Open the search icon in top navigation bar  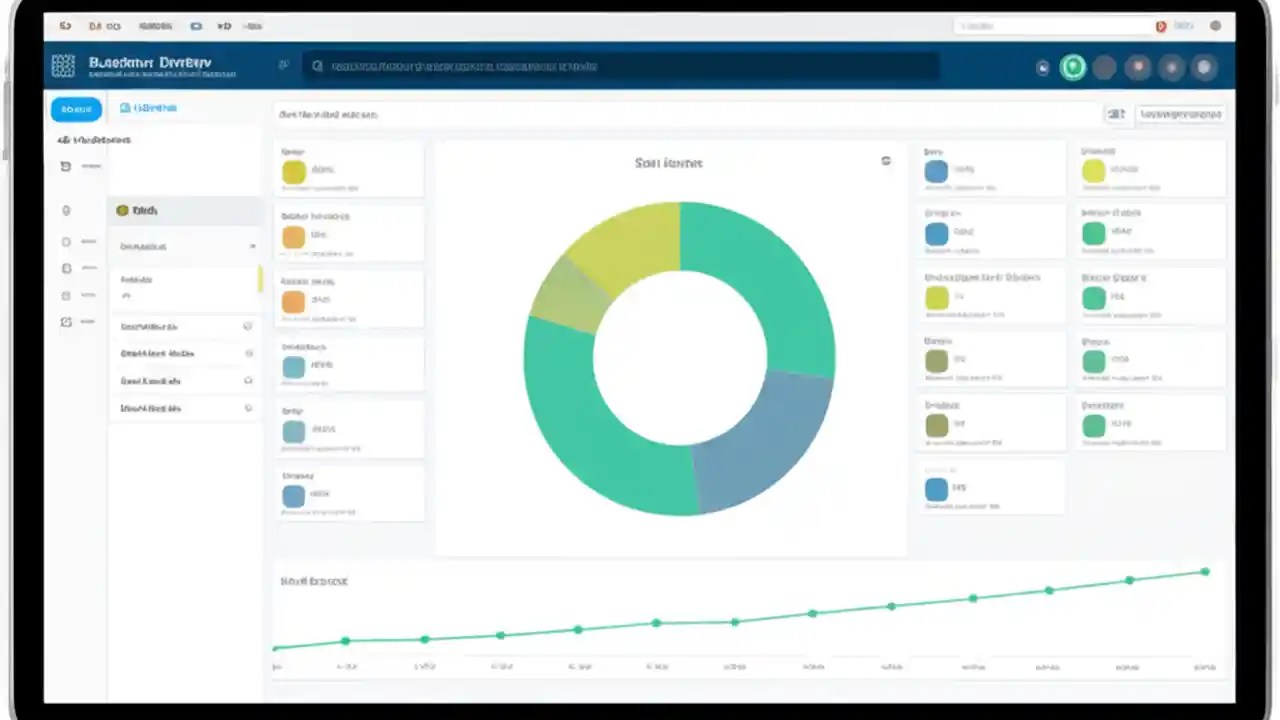[318, 66]
